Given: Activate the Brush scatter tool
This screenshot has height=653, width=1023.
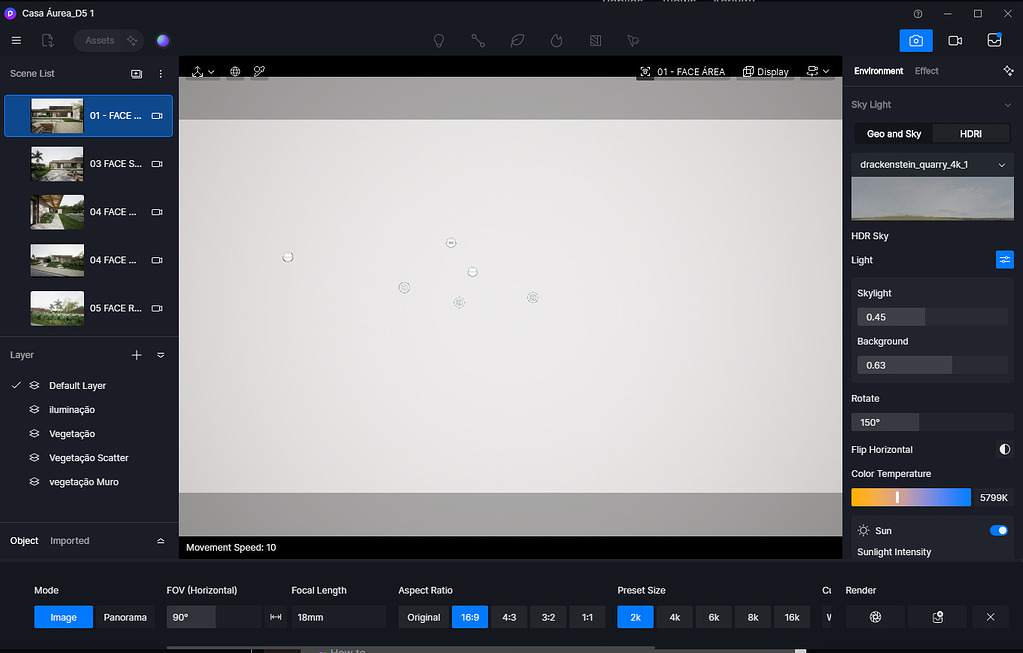Looking at the screenshot, I should [x=632, y=40].
